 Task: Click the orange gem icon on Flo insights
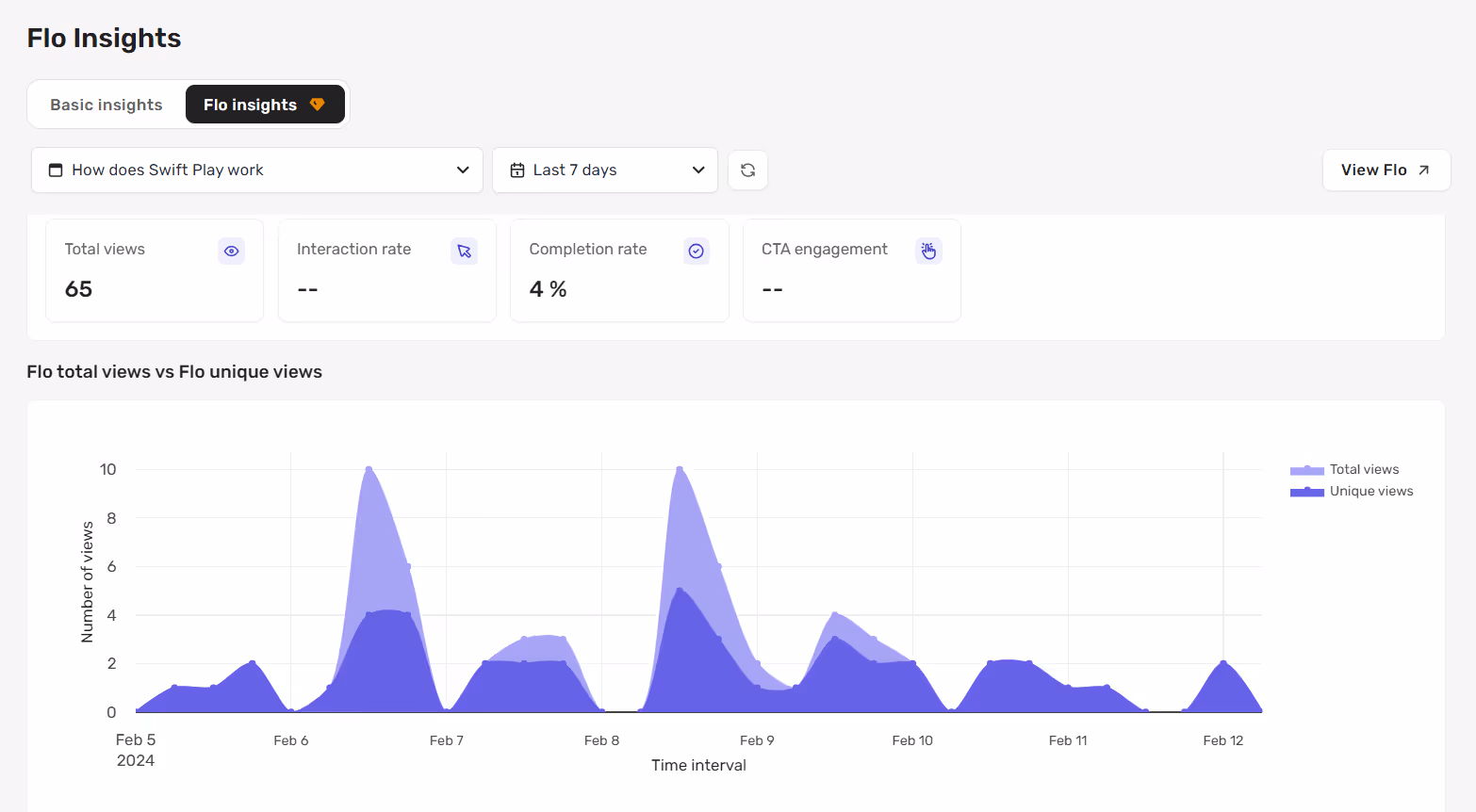pyautogui.click(x=318, y=105)
